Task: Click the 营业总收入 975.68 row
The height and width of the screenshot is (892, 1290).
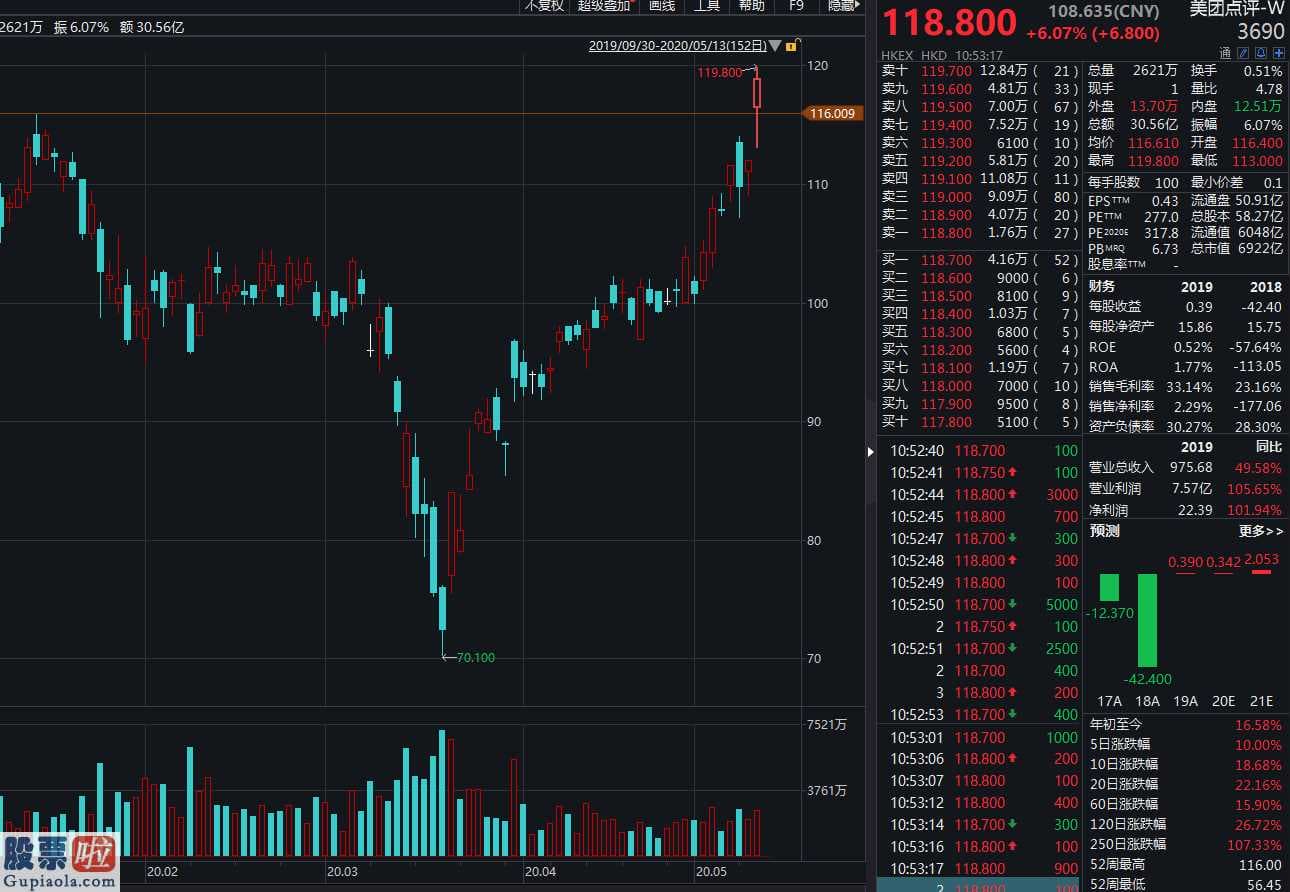Action: [x=1185, y=468]
